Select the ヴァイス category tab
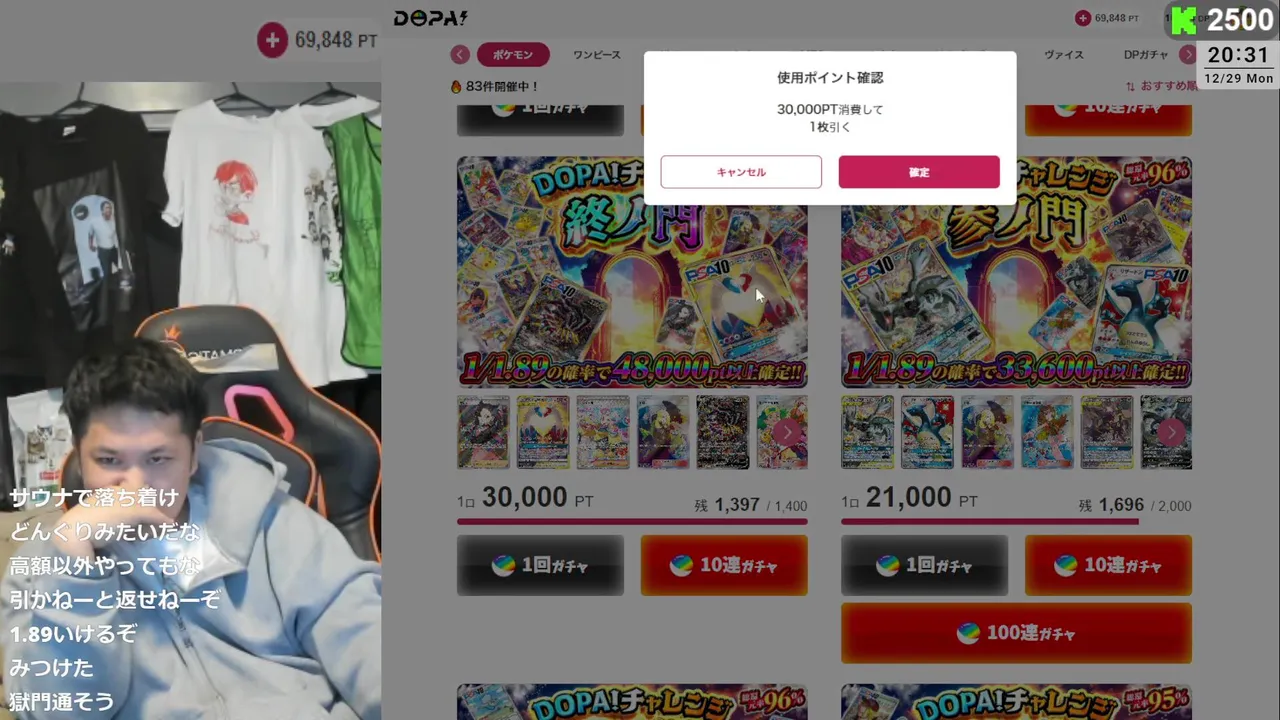1280x720 pixels. click(1064, 55)
